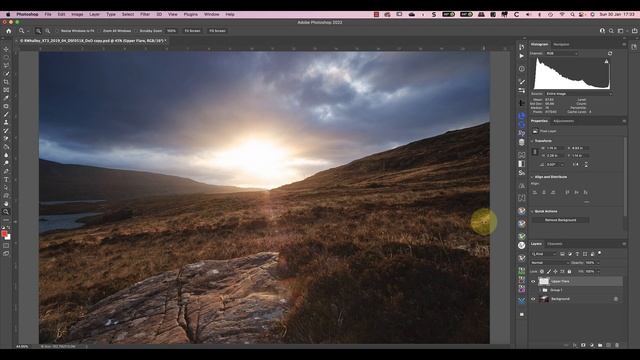Choose the Zoom In mode icon

coord(38,31)
